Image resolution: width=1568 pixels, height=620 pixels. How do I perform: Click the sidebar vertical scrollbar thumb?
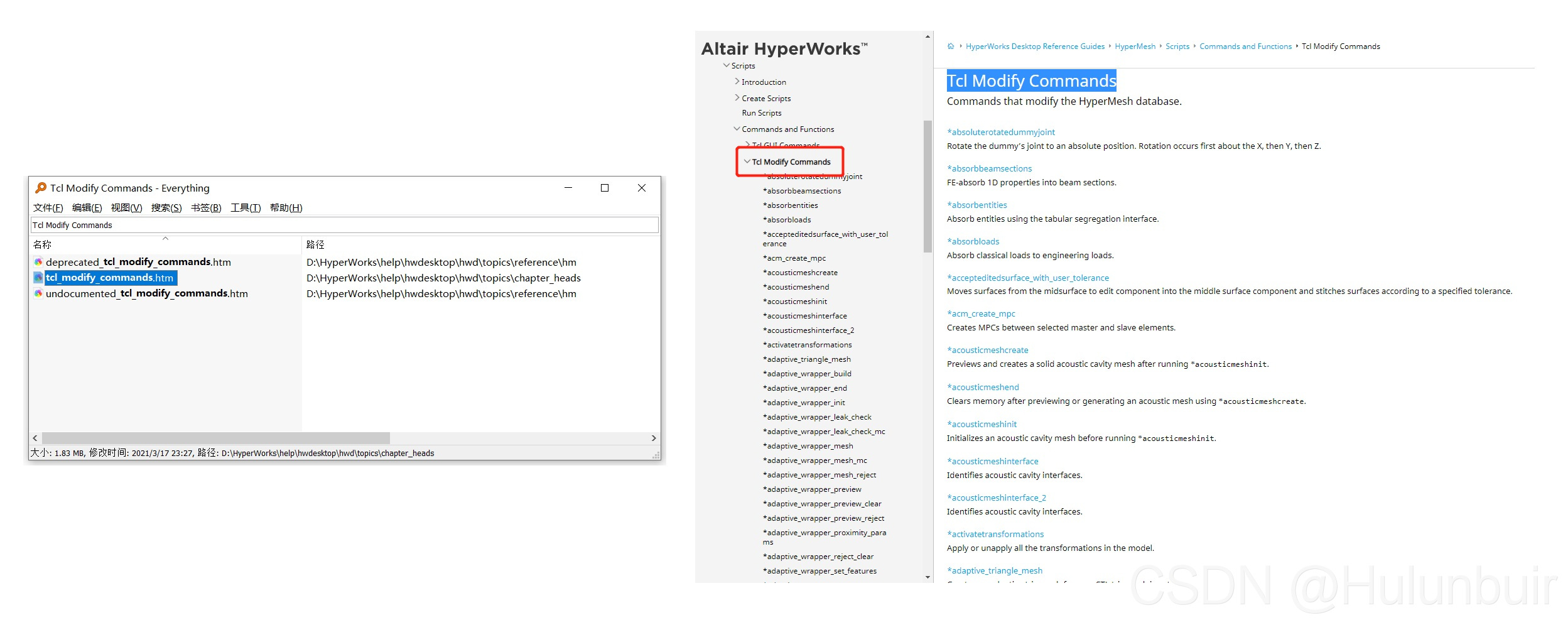pos(928,187)
